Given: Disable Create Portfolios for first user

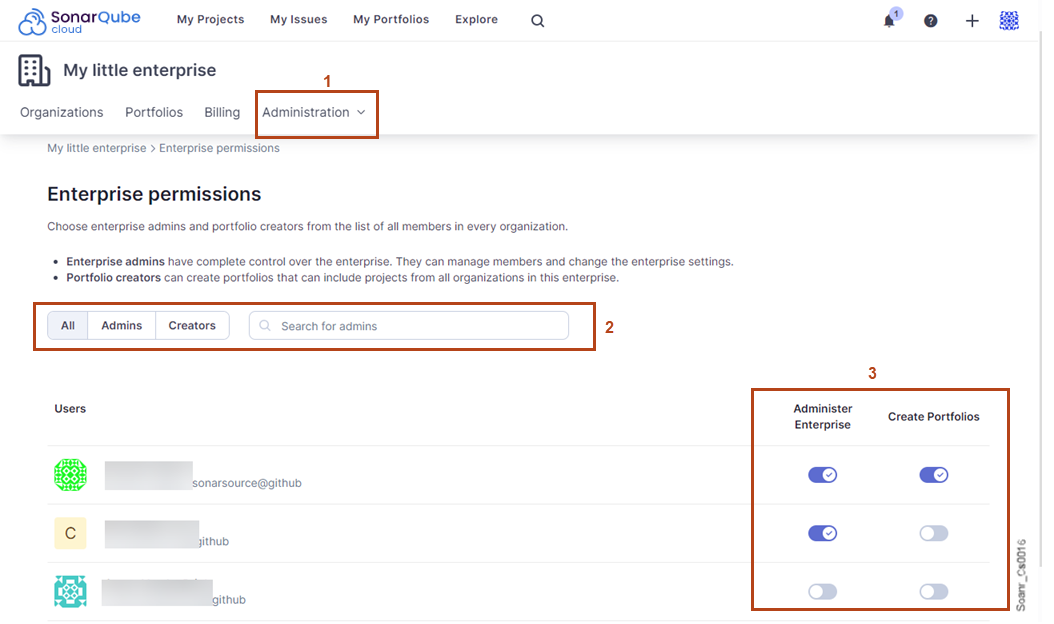Looking at the screenshot, I should pyautogui.click(x=933, y=475).
